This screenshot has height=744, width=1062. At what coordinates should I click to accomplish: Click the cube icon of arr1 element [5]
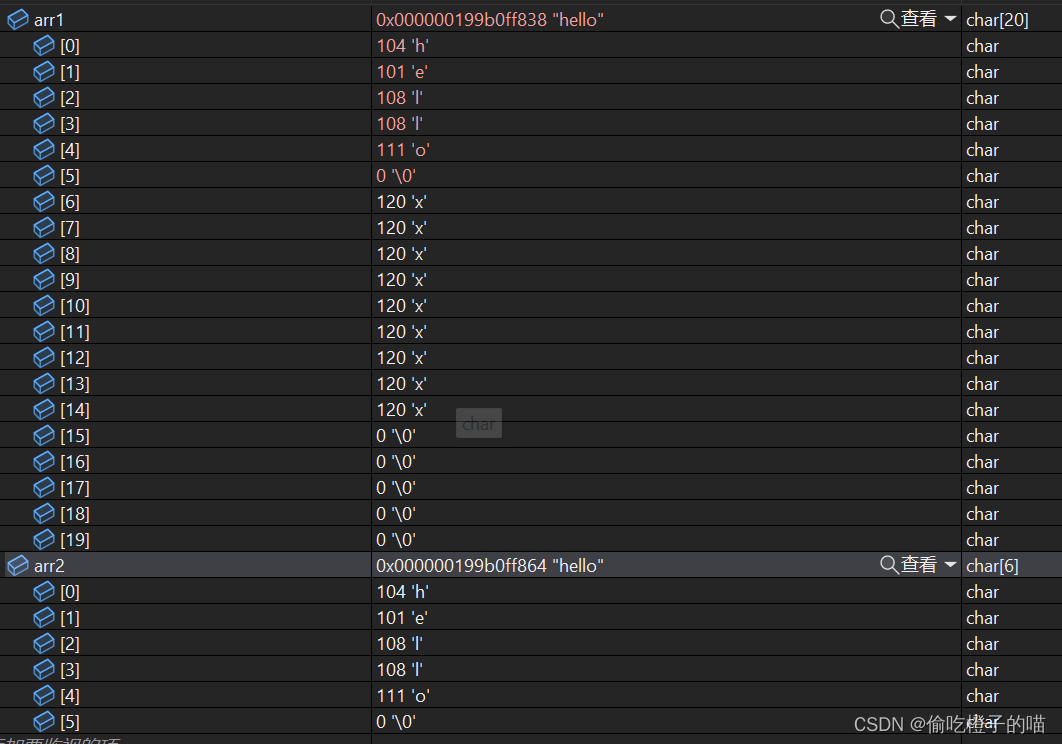(x=44, y=176)
